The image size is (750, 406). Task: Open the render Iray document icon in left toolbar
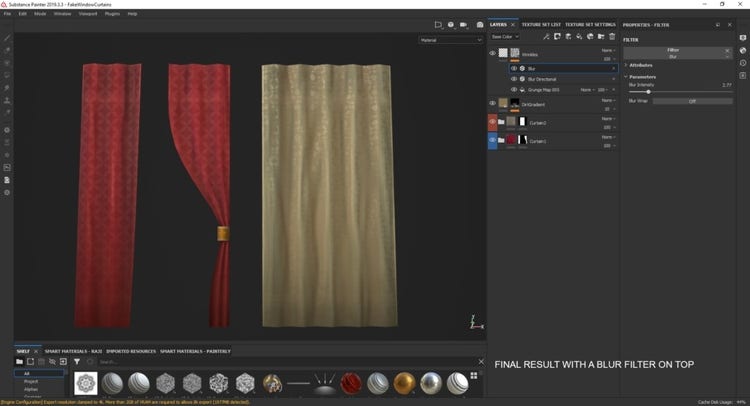point(7,180)
